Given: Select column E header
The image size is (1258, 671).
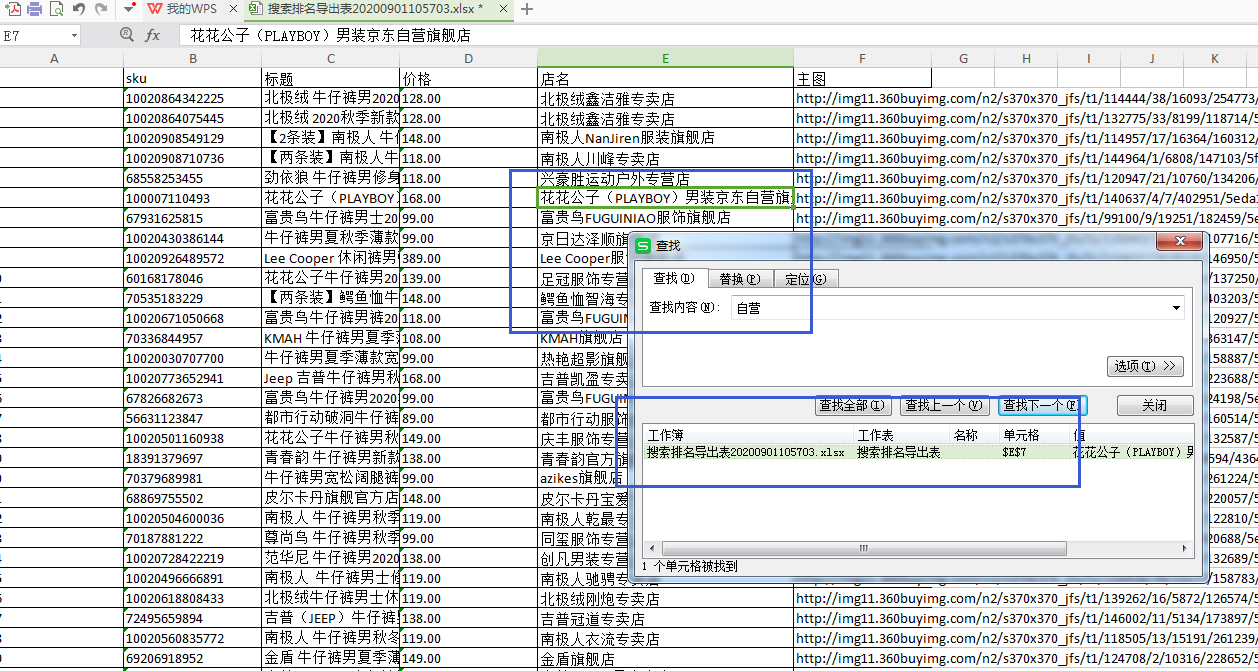Looking at the screenshot, I should (665, 59).
